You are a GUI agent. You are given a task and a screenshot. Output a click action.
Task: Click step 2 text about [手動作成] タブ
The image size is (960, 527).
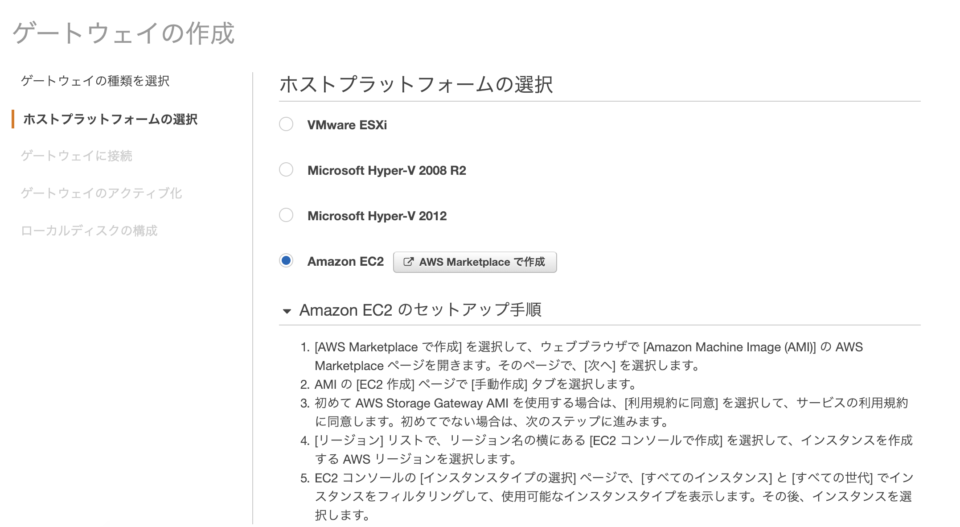click(475, 384)
